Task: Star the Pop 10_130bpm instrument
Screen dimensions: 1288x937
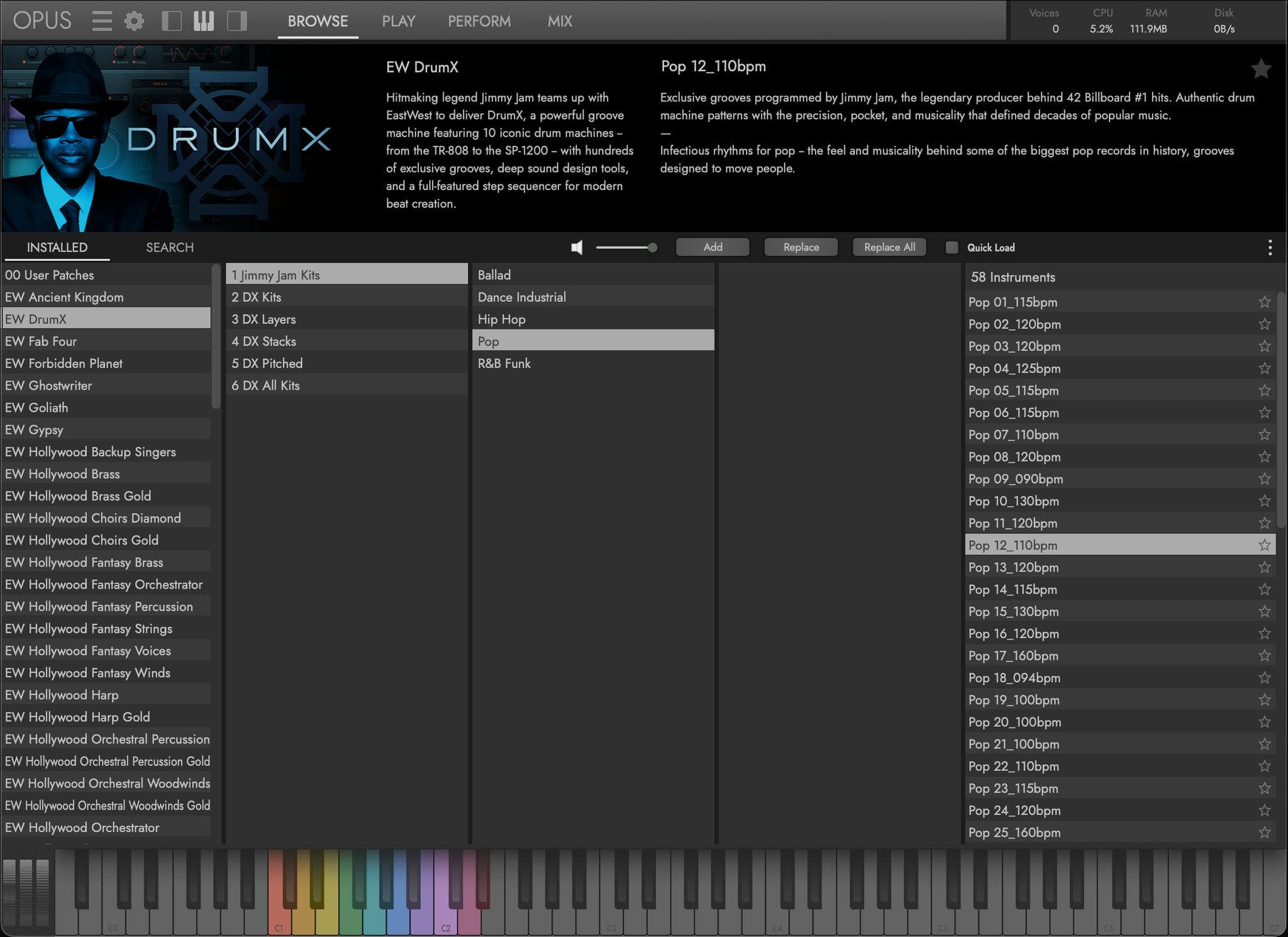Action: [1265, 501]
